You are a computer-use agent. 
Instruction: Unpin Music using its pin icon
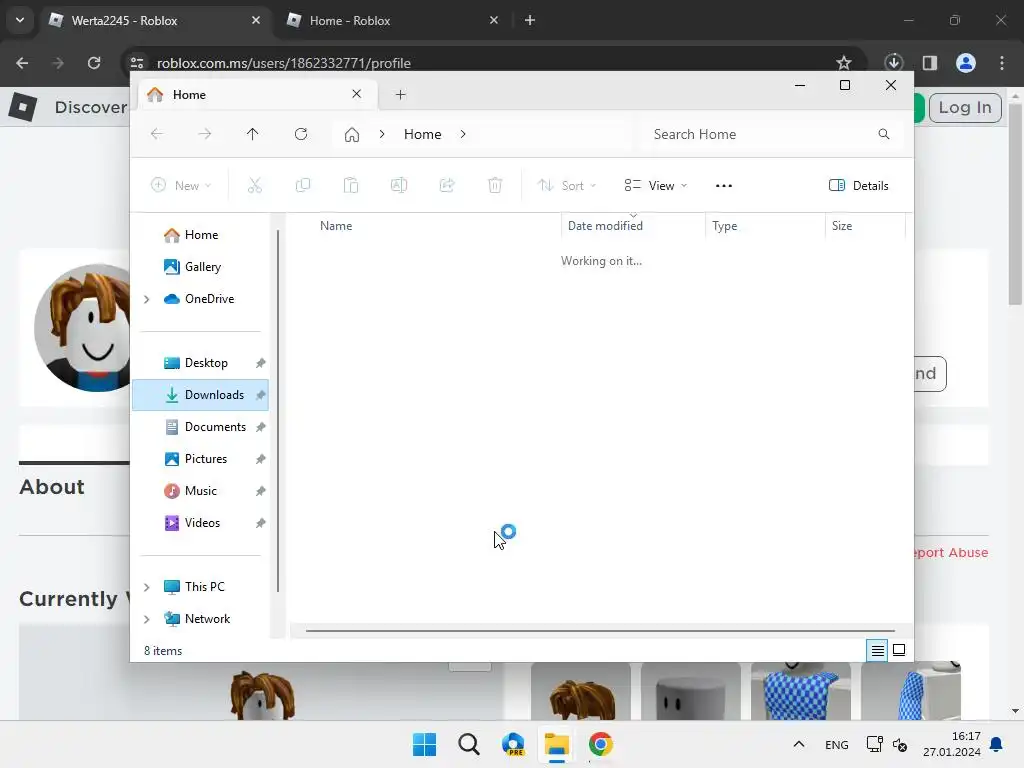[261, 491]
